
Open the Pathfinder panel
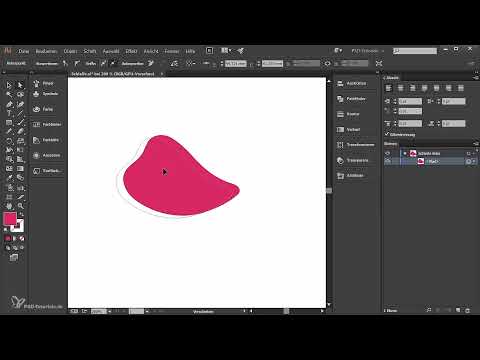356,99
